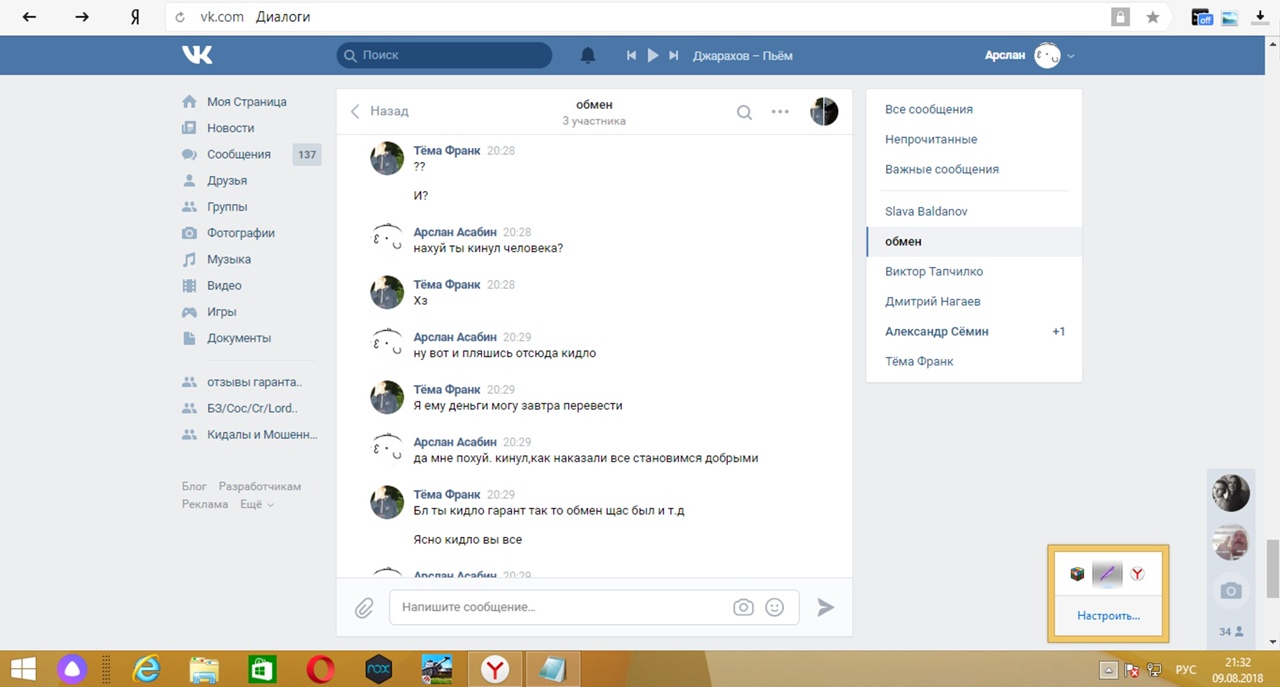Search within the conversation using magnifier icon
This screenshot has width=1280, height=687.
(744, 112)
